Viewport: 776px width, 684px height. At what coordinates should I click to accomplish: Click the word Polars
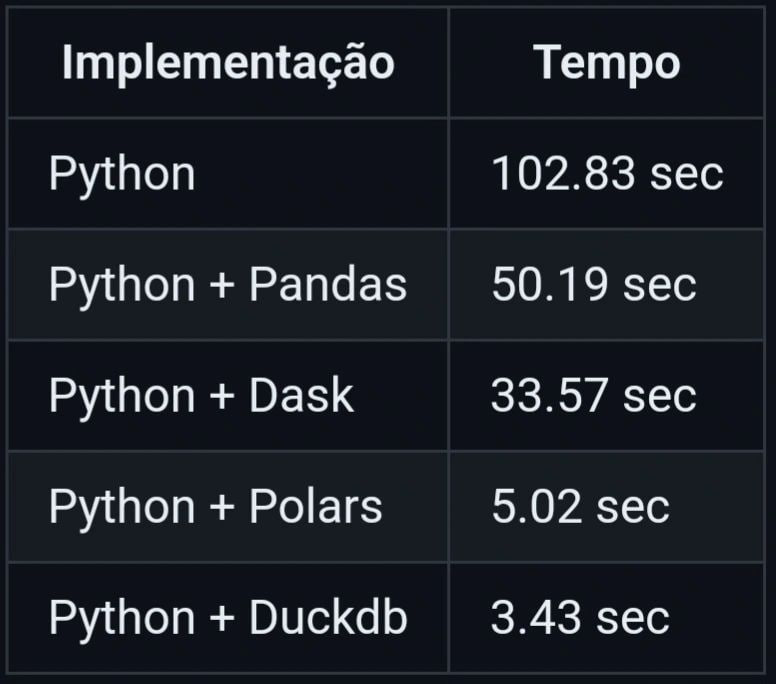click(315, 507)
